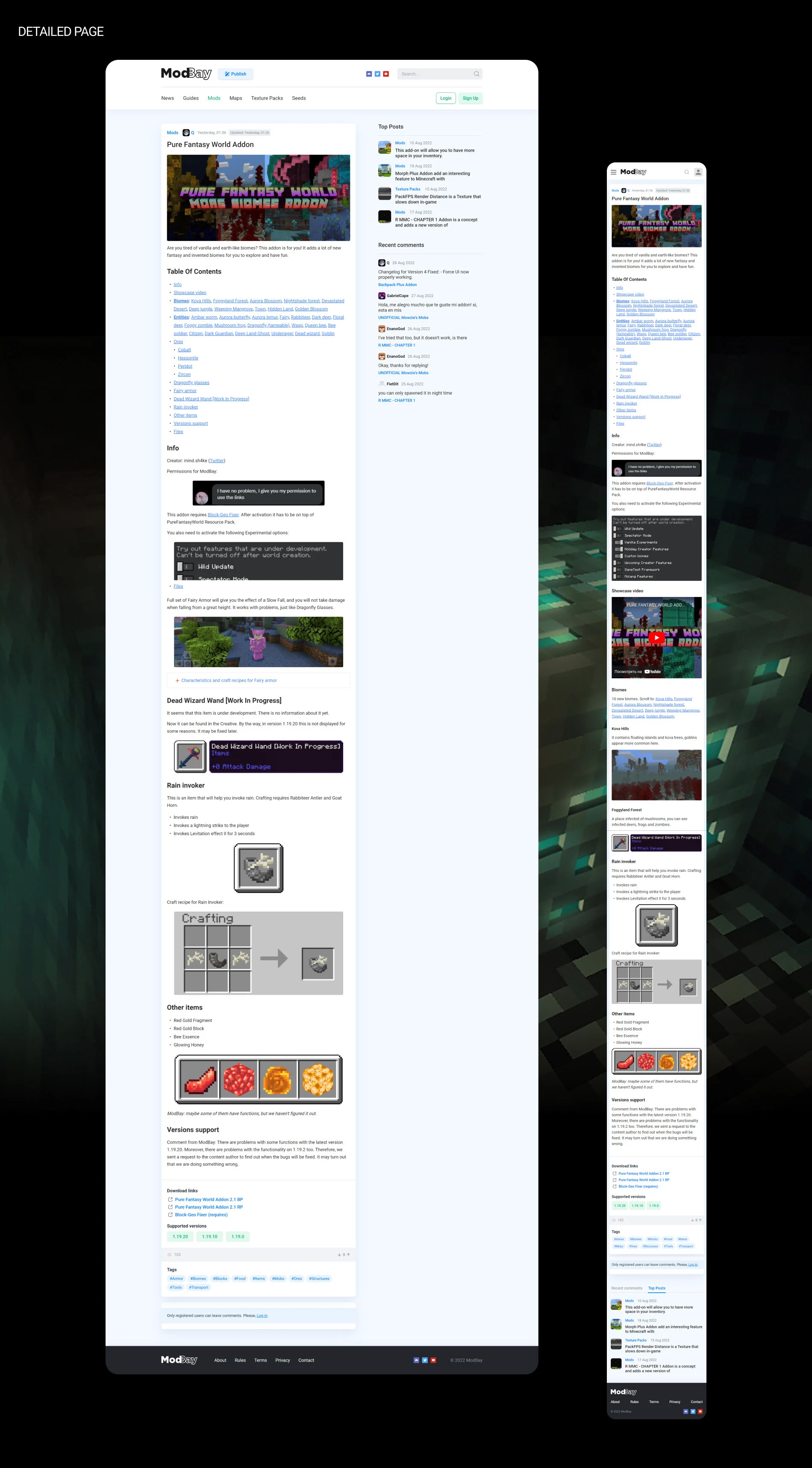Open Twitter via the header social icon

coord(377,74)
